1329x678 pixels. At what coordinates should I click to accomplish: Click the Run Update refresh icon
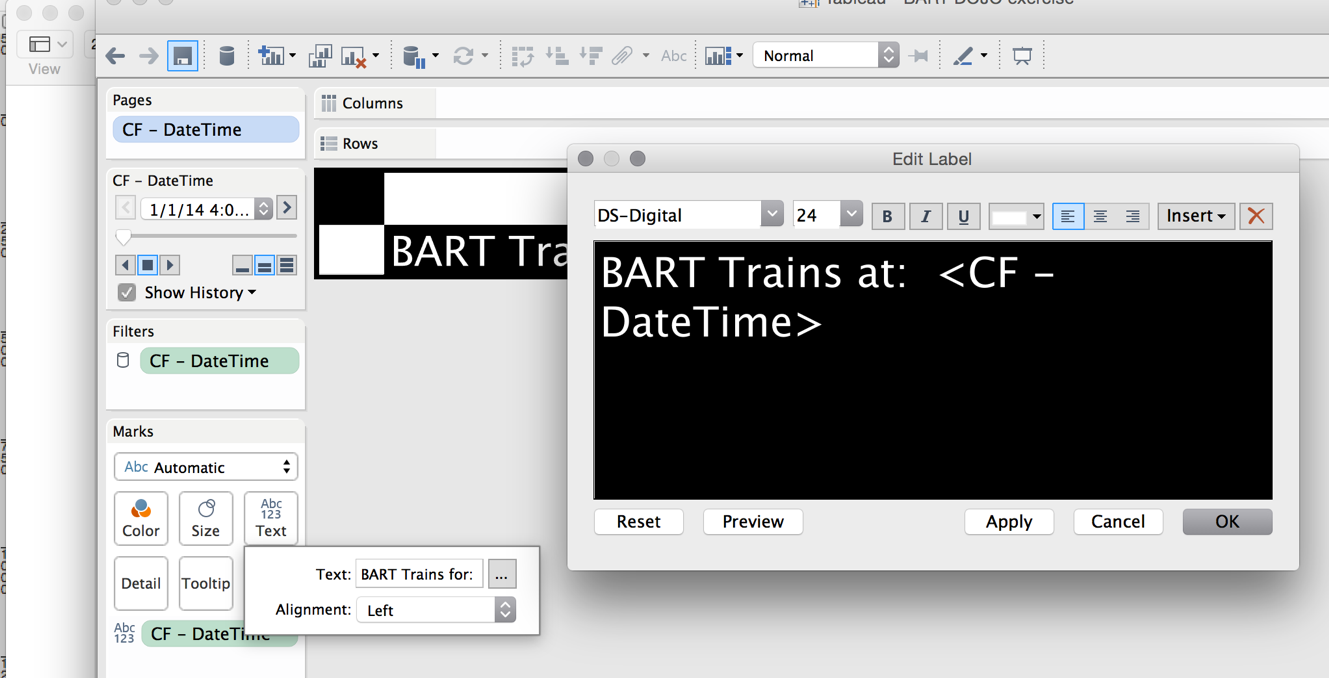pyautogui.click(x=463, y=56)
